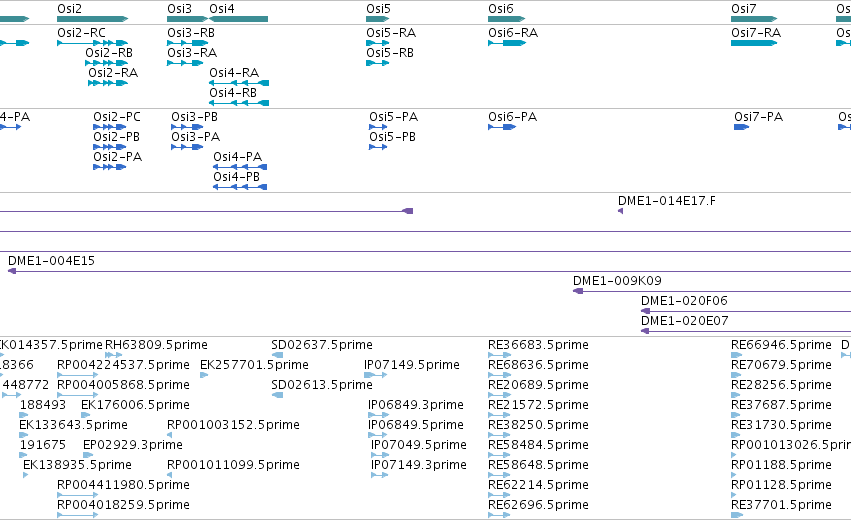Viewport: 851px width, 520px height.
Task: Open the Osi4-PA protein label
Action: 237,157
